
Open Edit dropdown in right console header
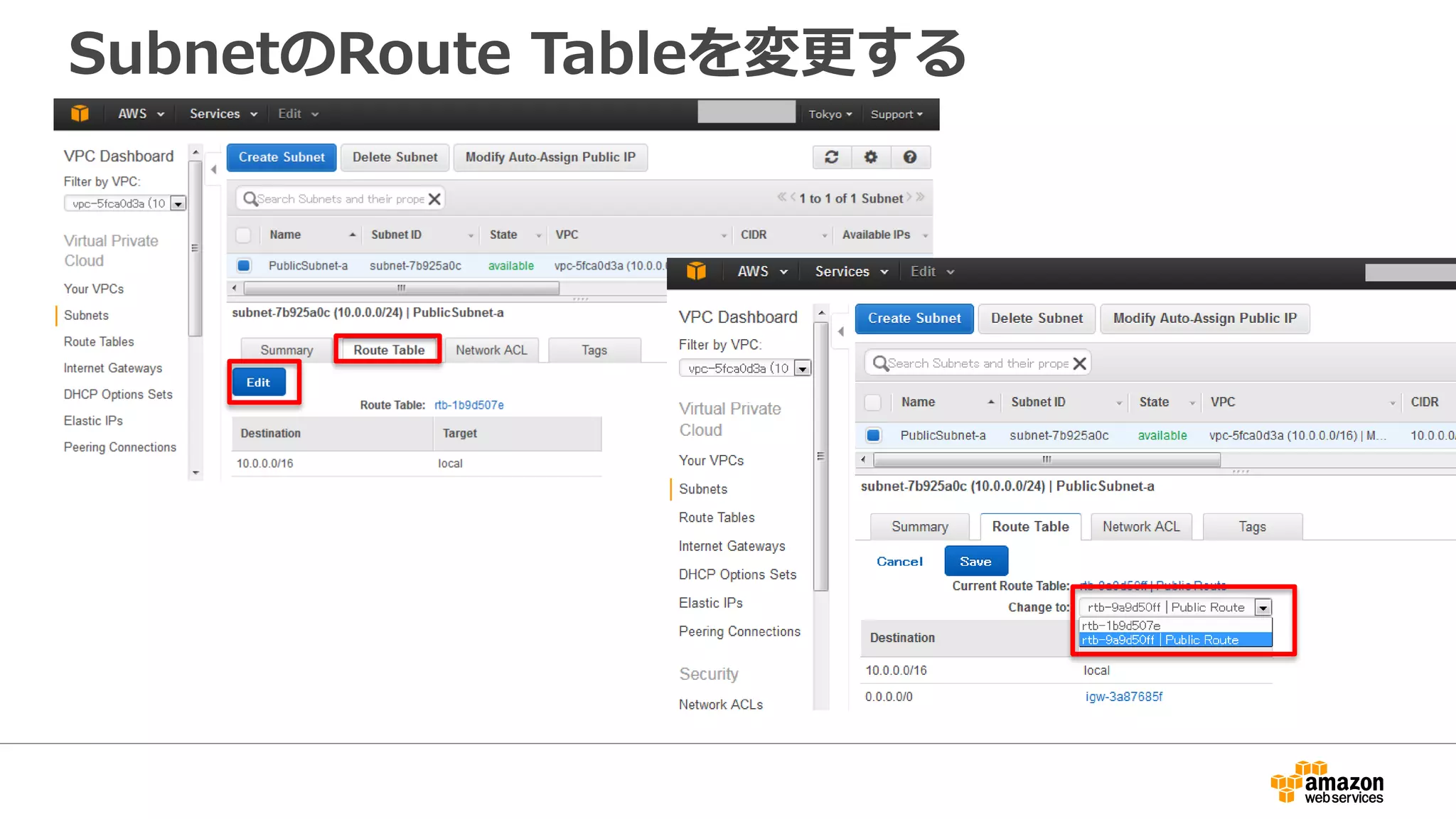pos(932,272)
